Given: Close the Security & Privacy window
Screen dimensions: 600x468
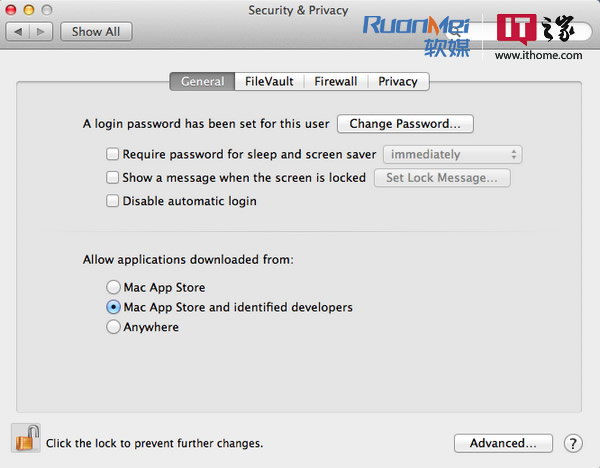Looking at the screenshot, I should [11, 10].
